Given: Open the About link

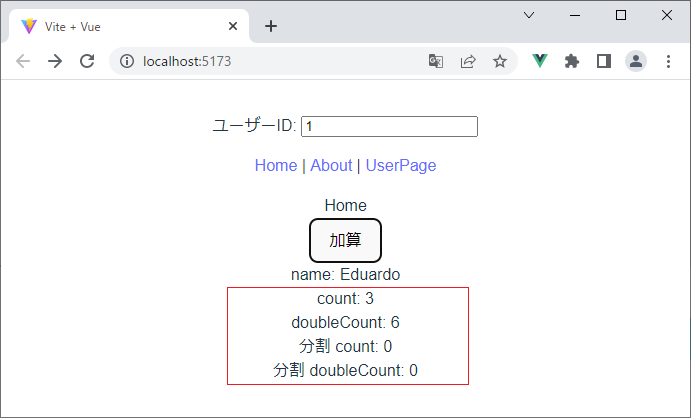Looking at the screenshot, I should (331, 166).
